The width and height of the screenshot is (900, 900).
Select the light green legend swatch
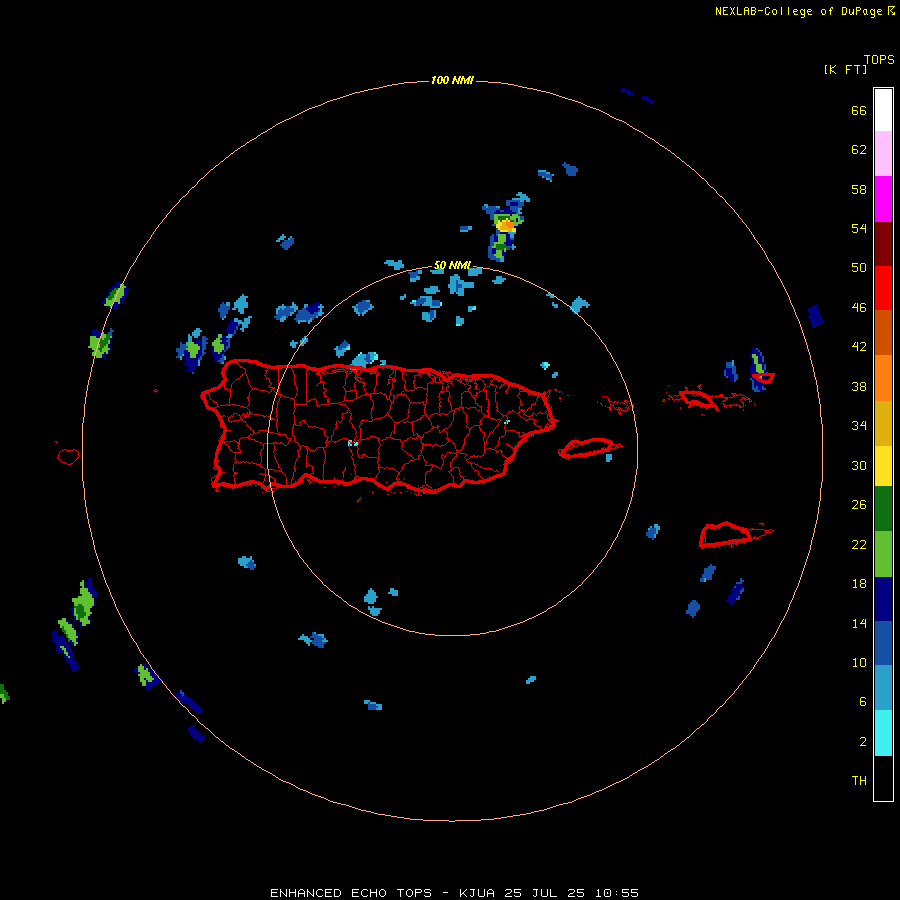883,554
